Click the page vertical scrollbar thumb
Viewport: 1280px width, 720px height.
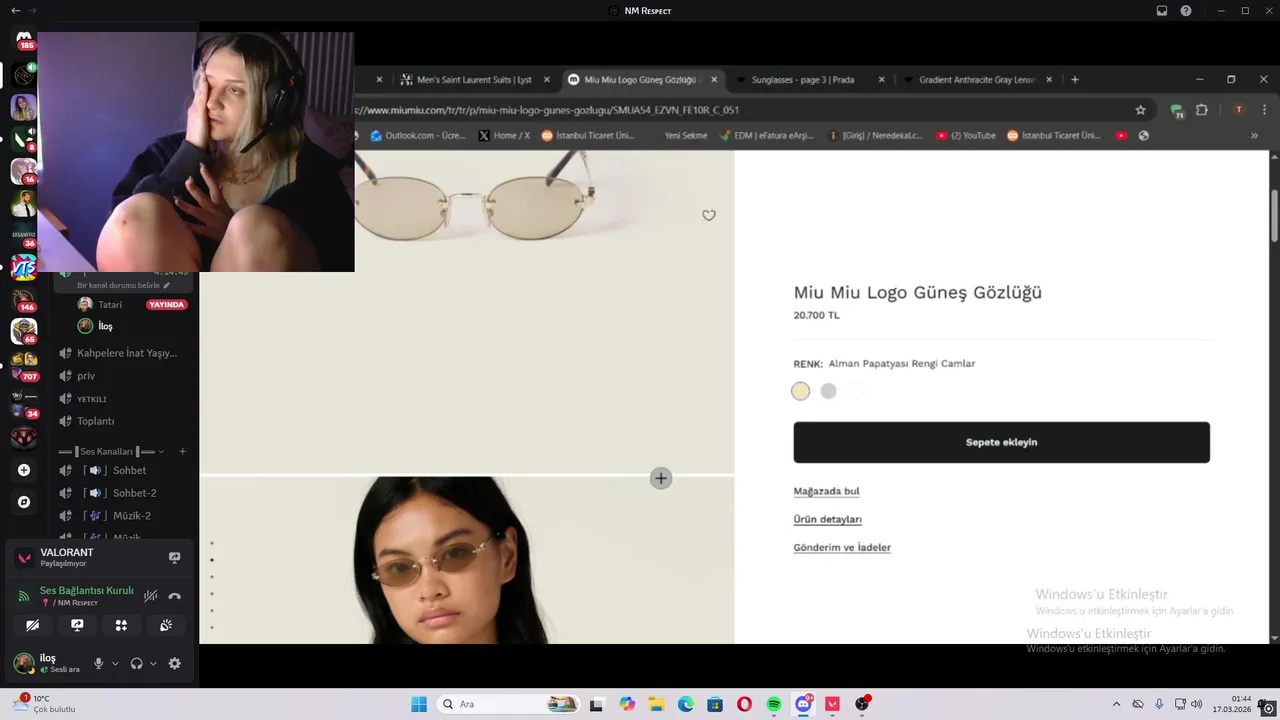1274,214
